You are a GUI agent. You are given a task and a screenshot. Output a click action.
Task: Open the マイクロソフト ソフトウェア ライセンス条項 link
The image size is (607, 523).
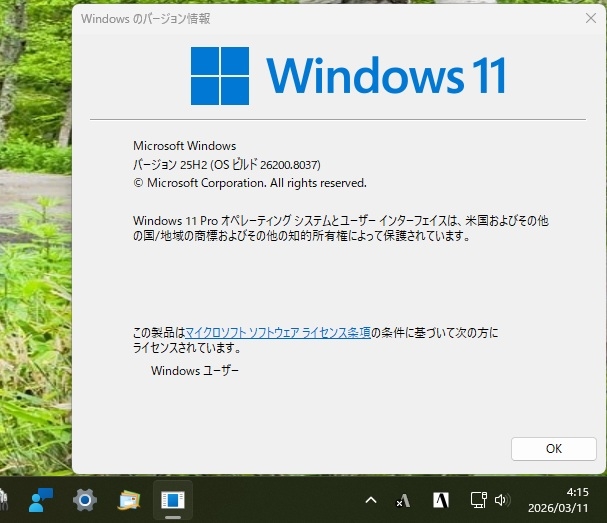pos(278,333)
